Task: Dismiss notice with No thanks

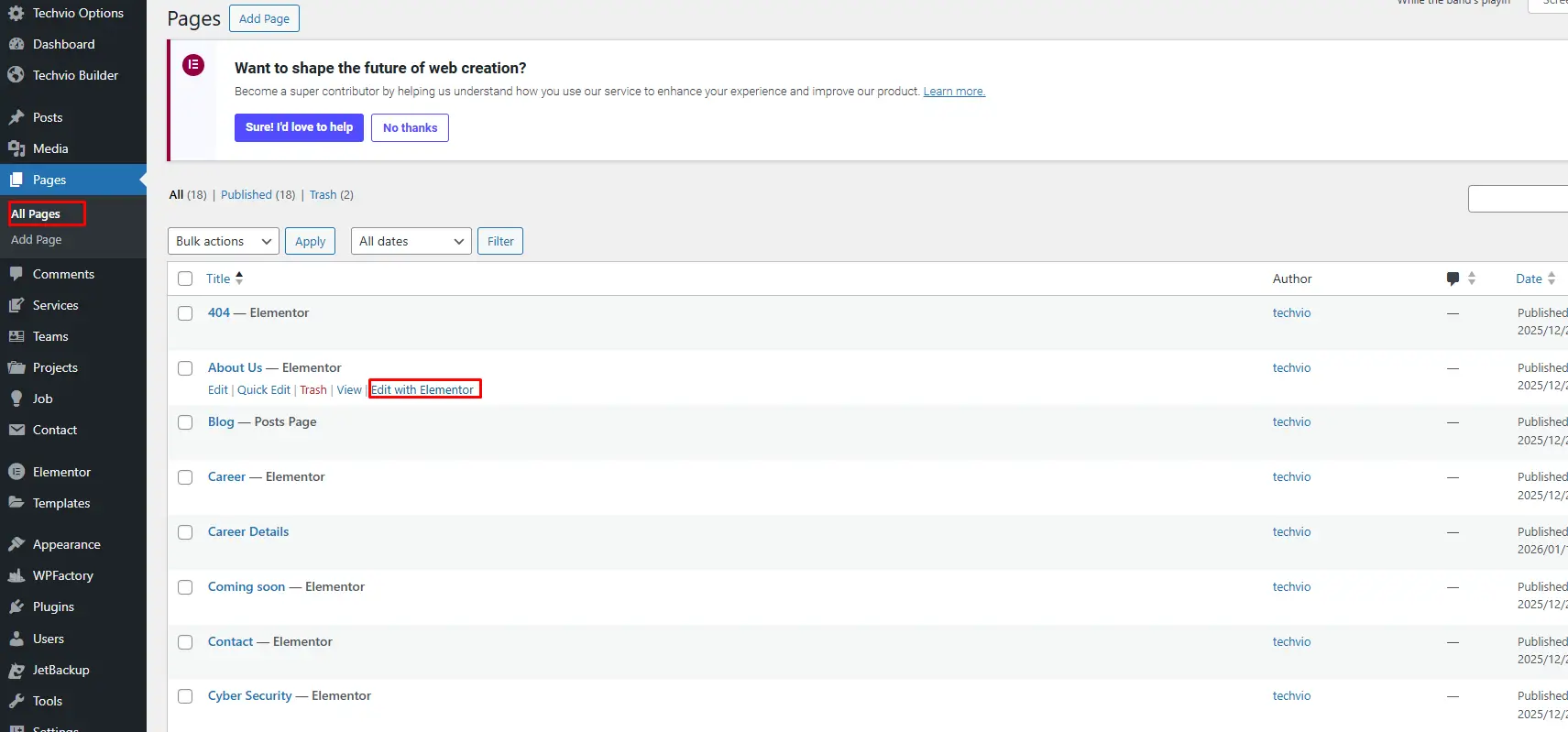Action: pos(410,127)
